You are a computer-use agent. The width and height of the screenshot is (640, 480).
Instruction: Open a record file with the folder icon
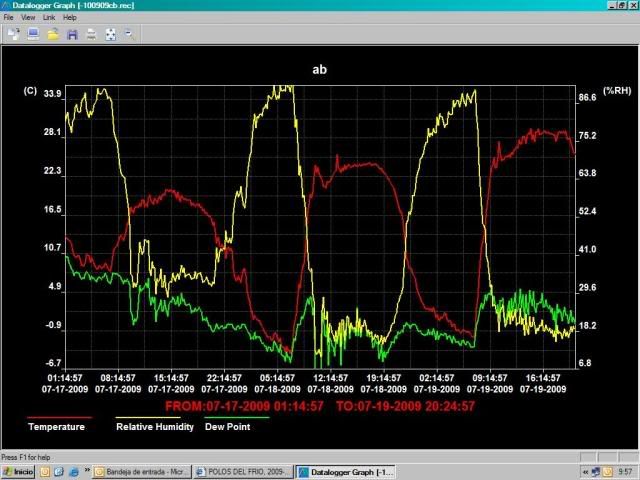point(53,34)
